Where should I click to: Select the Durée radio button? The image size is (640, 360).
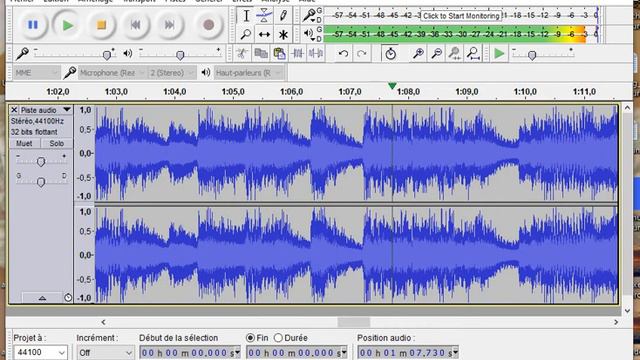tap(278, 338)
